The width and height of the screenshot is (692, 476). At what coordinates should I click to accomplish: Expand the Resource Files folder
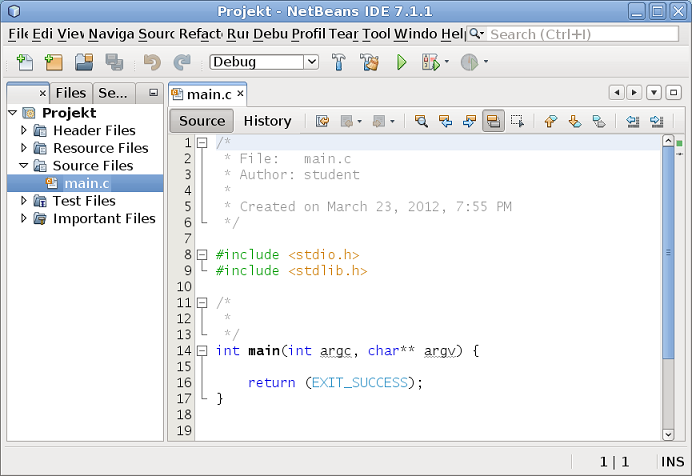point(24,148)
